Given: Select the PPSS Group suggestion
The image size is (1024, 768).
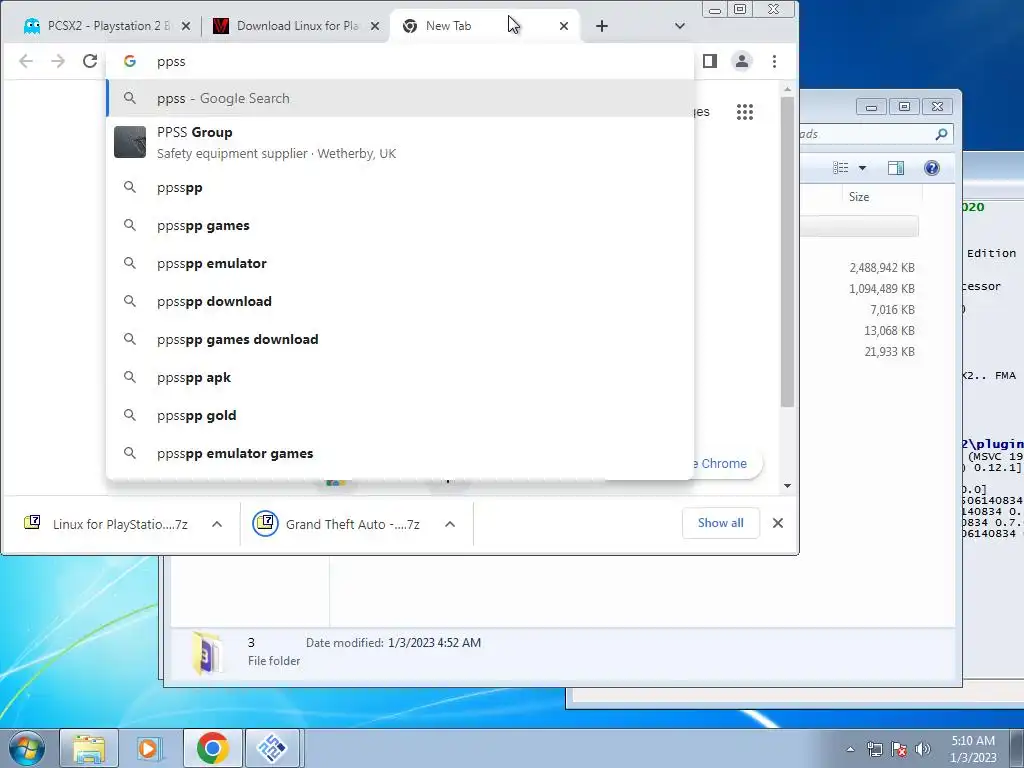Looking at the screenshot, I should (x=400, y=142).
